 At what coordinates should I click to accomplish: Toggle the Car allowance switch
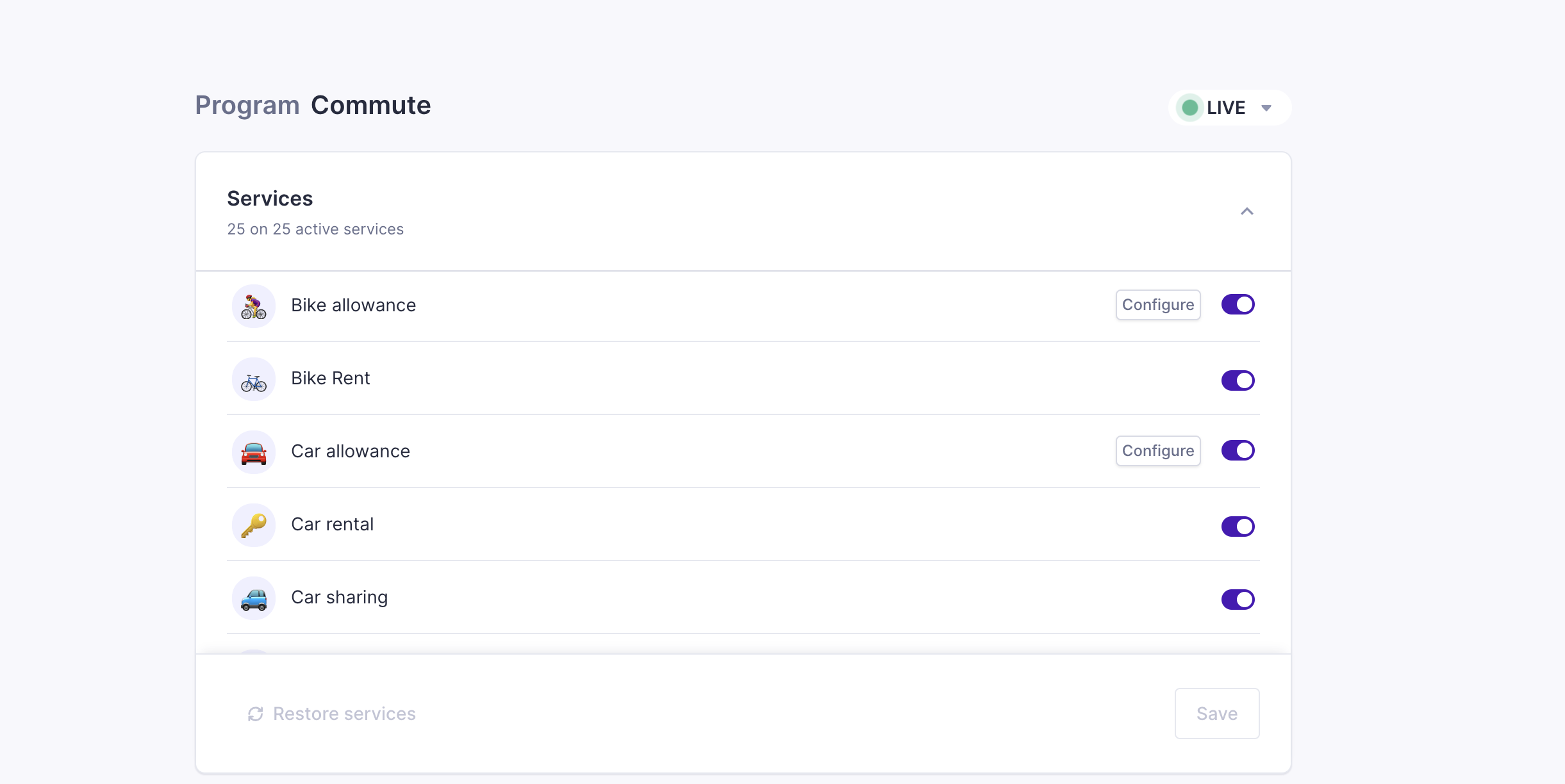point(1238,451)
